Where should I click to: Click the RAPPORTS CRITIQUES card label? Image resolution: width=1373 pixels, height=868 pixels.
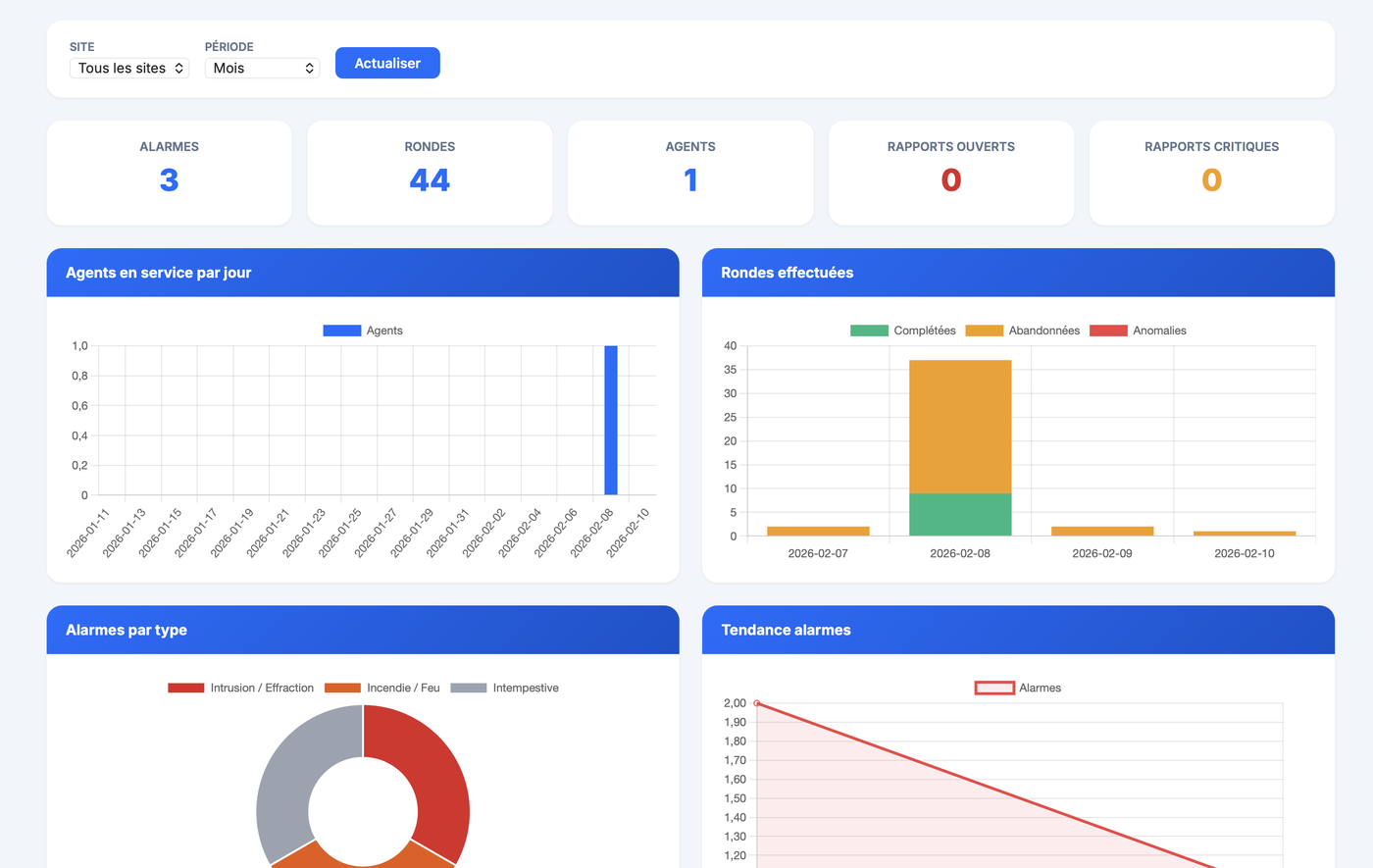tap(1212, 146)
